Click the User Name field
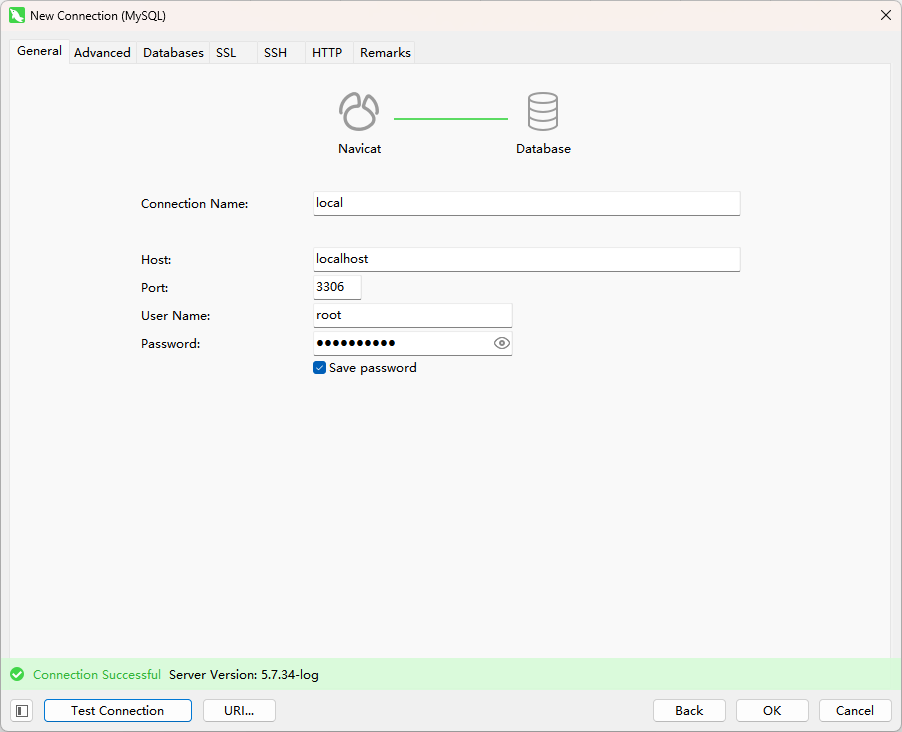This screenshot has width=902, height=732. coord(412,315)
